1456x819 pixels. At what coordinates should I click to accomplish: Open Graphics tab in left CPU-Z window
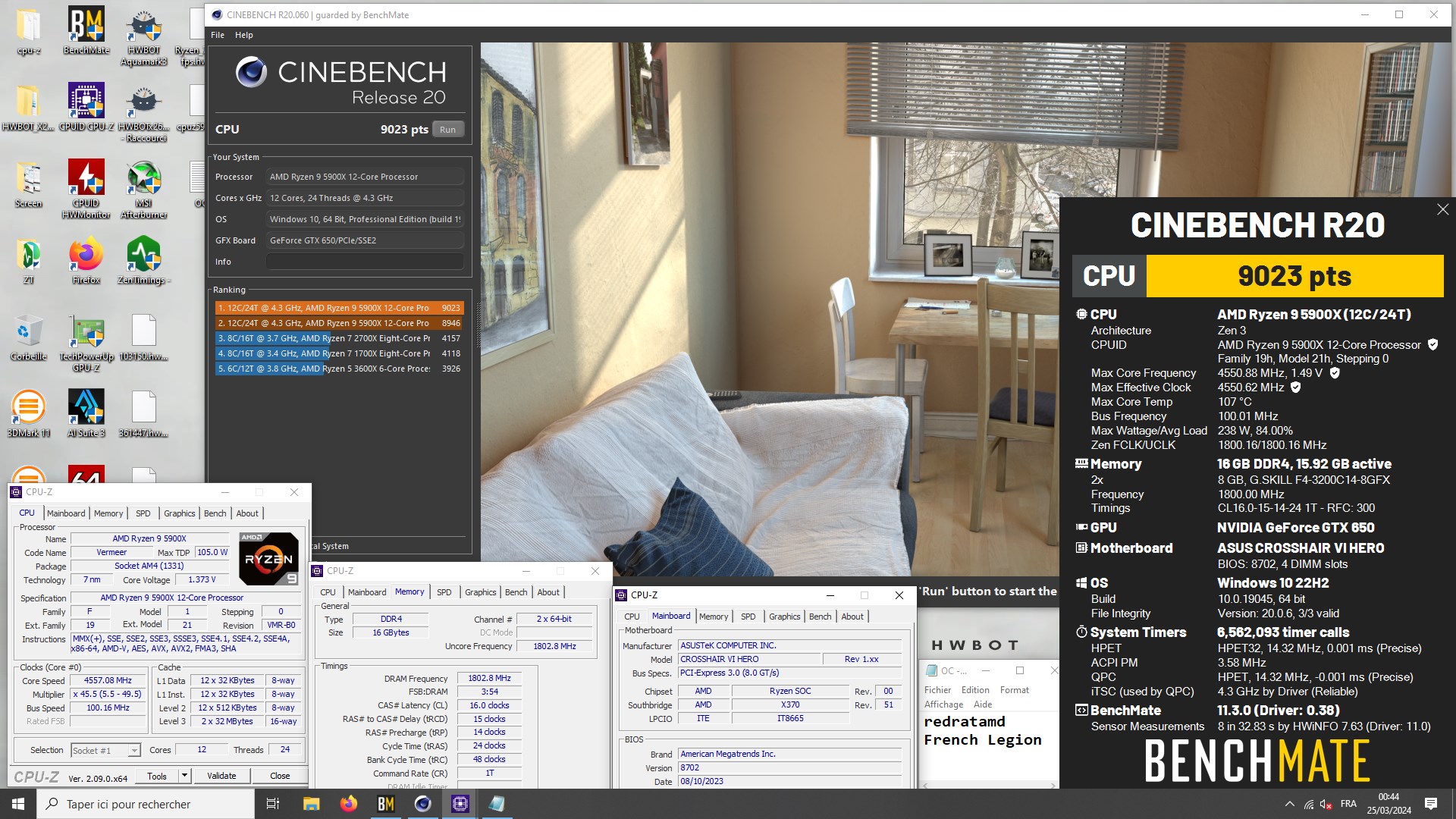pyautogui.click(x=179, y=513)
